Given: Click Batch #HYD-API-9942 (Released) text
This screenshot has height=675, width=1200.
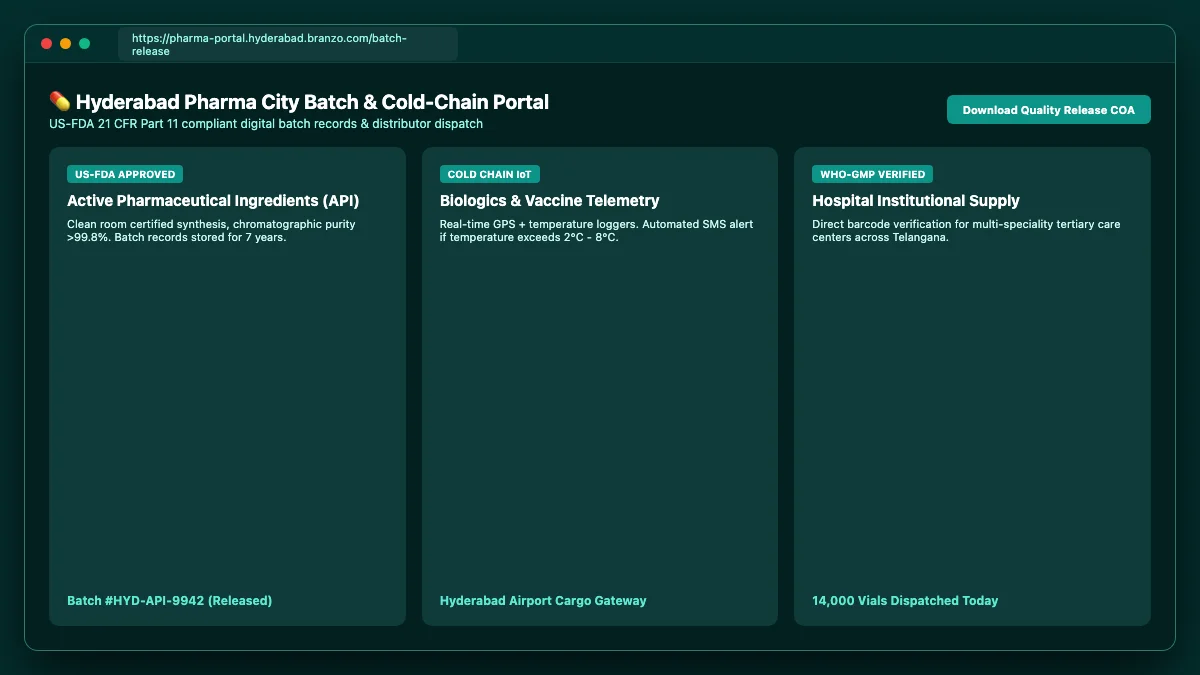Looking at the screenshot, I should point(170,601).
